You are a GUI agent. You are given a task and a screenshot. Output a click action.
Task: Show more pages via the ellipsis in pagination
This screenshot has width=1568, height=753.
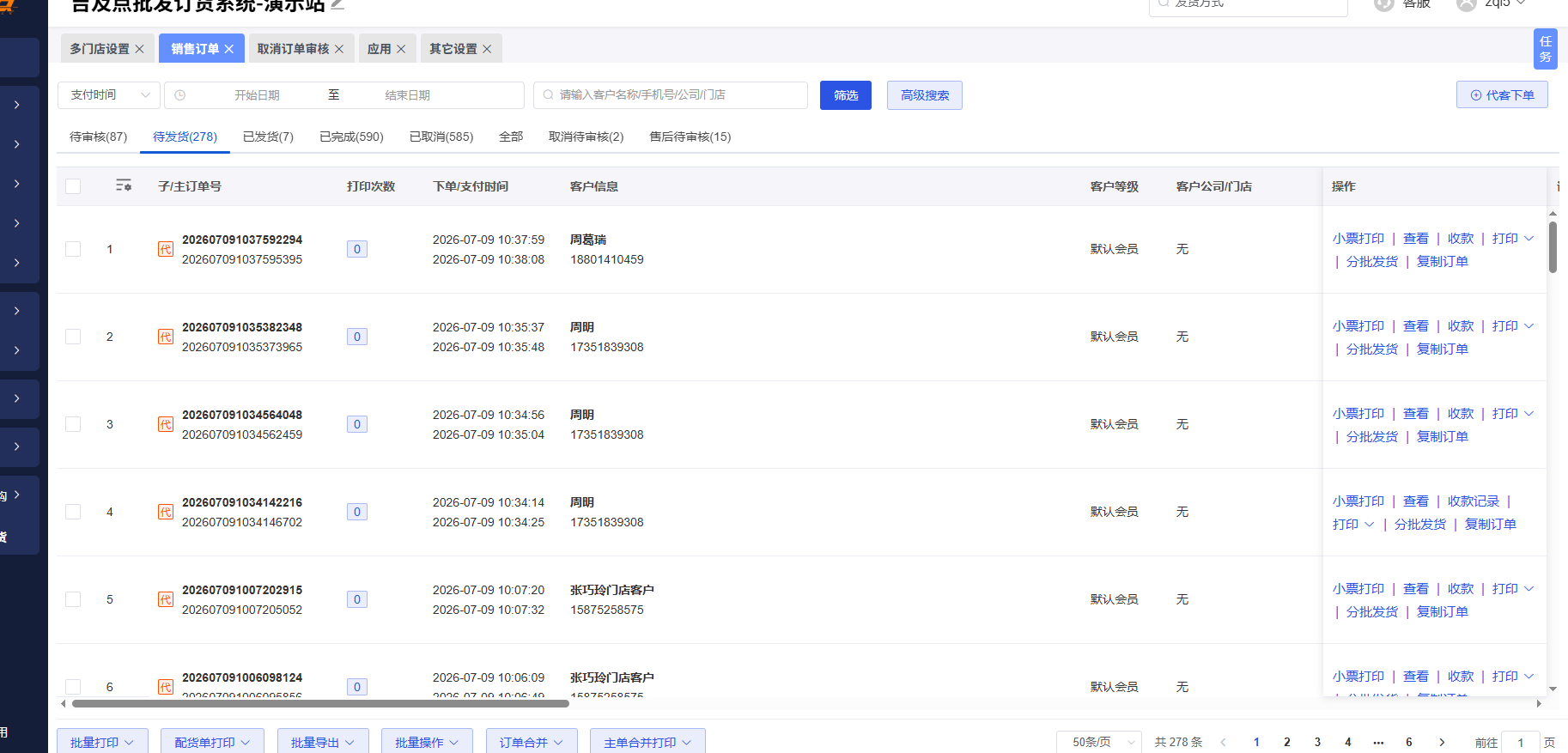point(1378,743)
